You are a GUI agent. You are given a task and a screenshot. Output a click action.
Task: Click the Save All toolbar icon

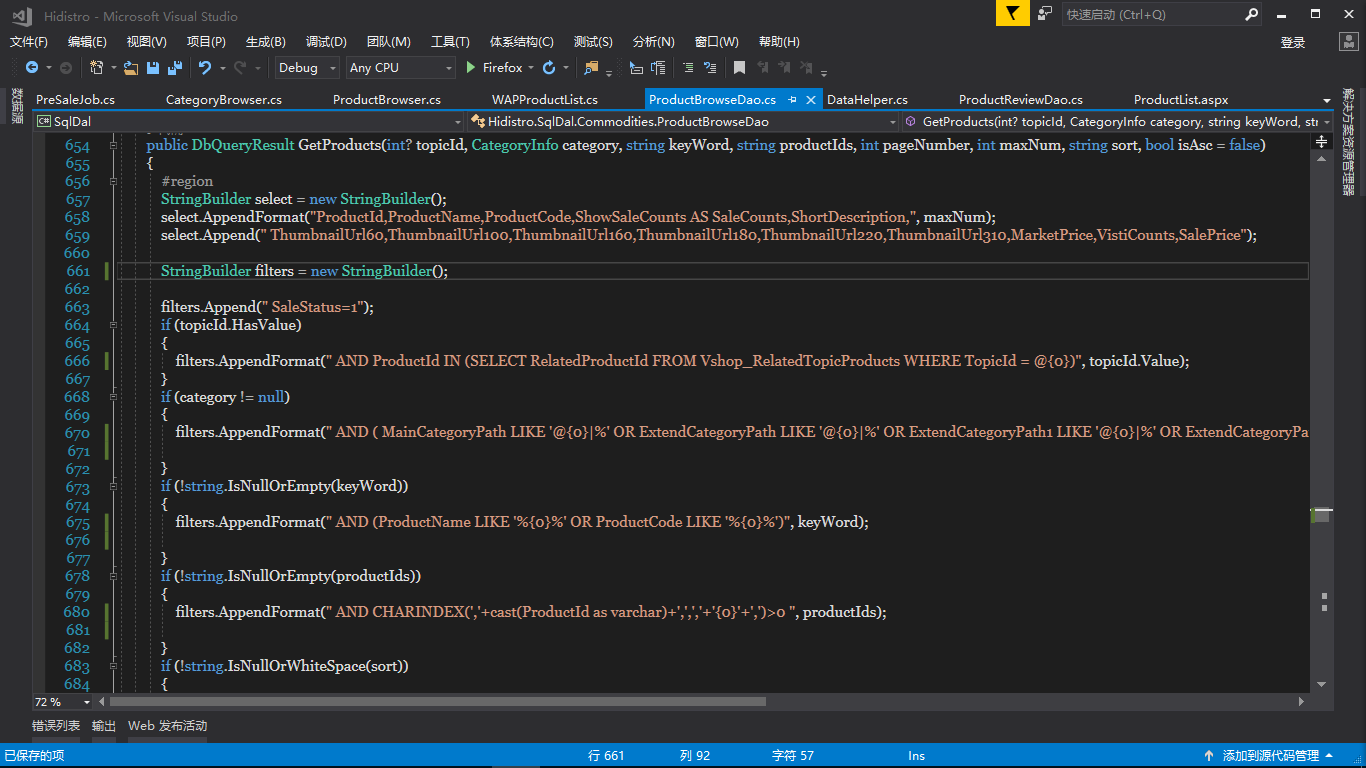(x=175, y=68)
